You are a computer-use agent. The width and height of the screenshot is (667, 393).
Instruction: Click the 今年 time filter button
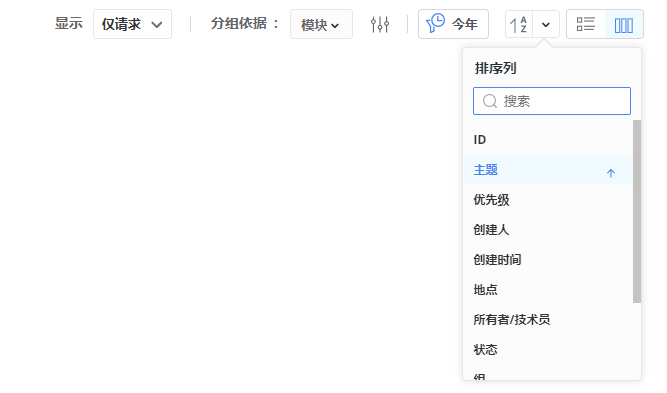click(x=453, y=24)
